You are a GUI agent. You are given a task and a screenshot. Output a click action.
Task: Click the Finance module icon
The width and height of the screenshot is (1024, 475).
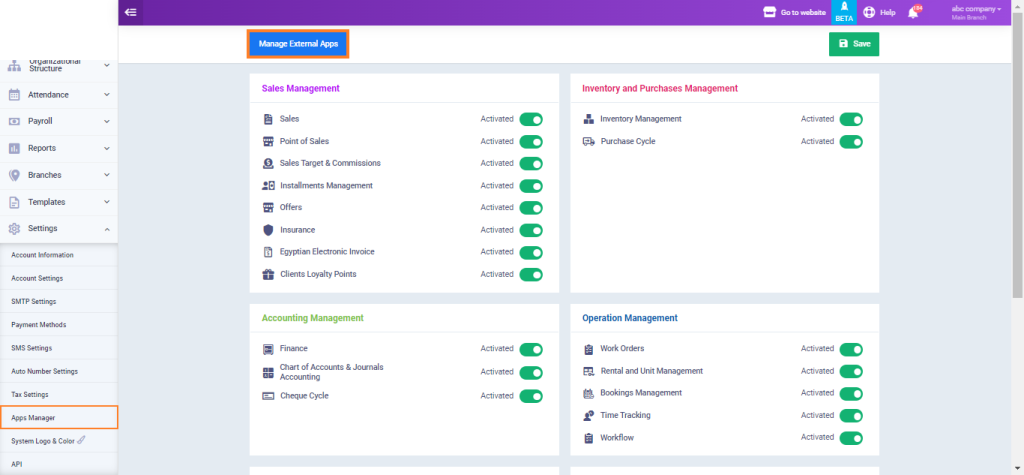click(x=268, y=349)
